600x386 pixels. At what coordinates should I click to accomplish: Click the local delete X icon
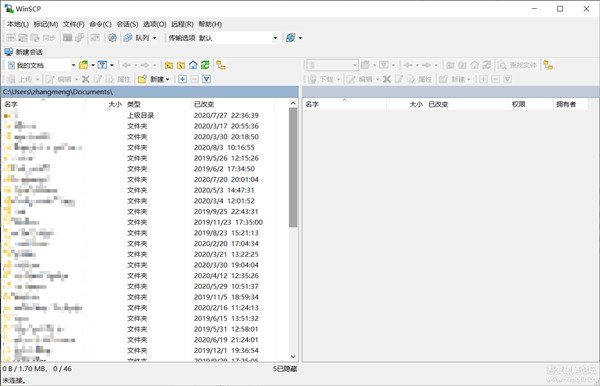point(86,79)
